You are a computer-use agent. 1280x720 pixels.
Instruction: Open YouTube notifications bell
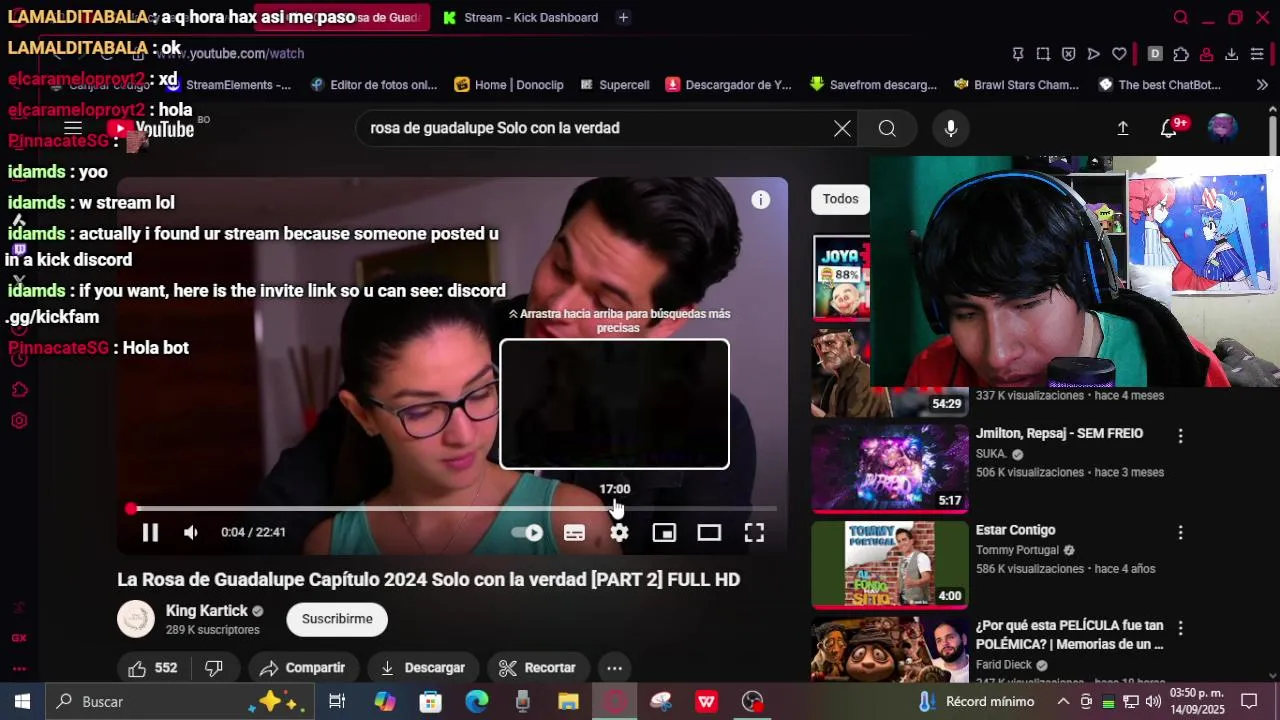[x=1169, y=128]
